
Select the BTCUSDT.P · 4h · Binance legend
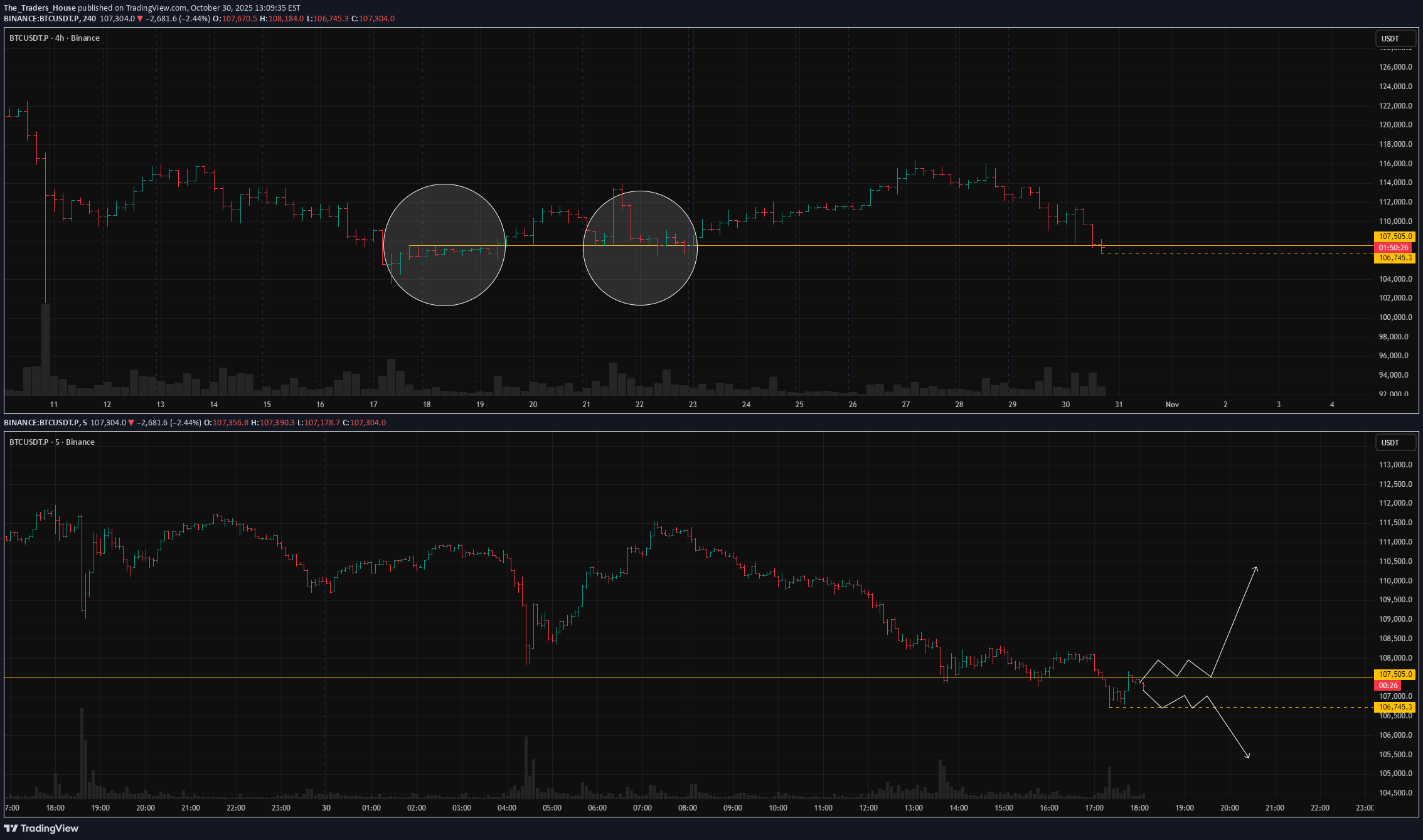[x=53, y=38]
